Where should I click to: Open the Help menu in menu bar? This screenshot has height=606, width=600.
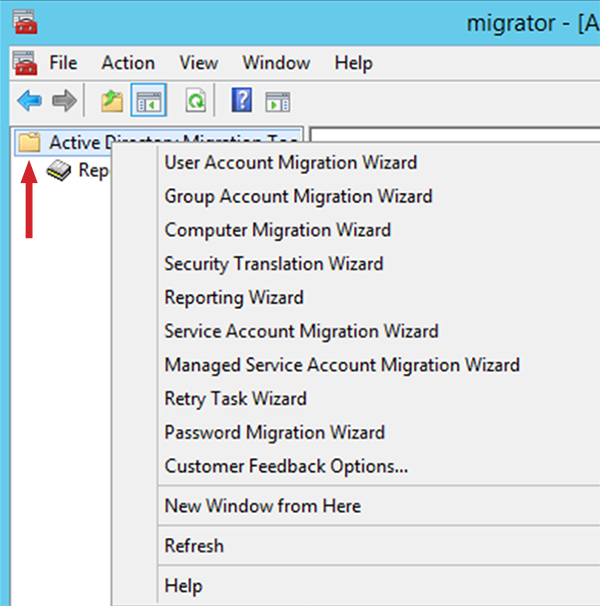click(x=353, y=63)
